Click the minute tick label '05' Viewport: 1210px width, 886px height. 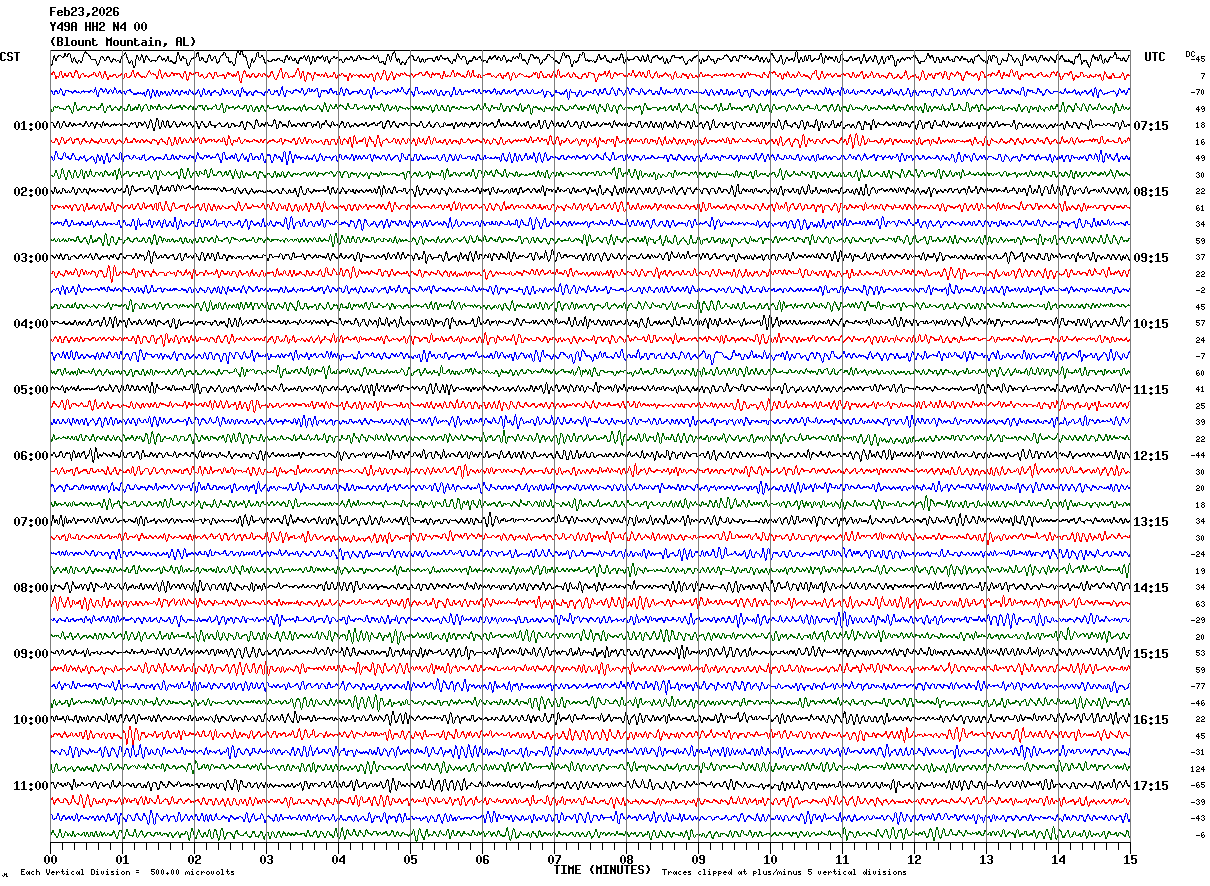coord(410,859)
